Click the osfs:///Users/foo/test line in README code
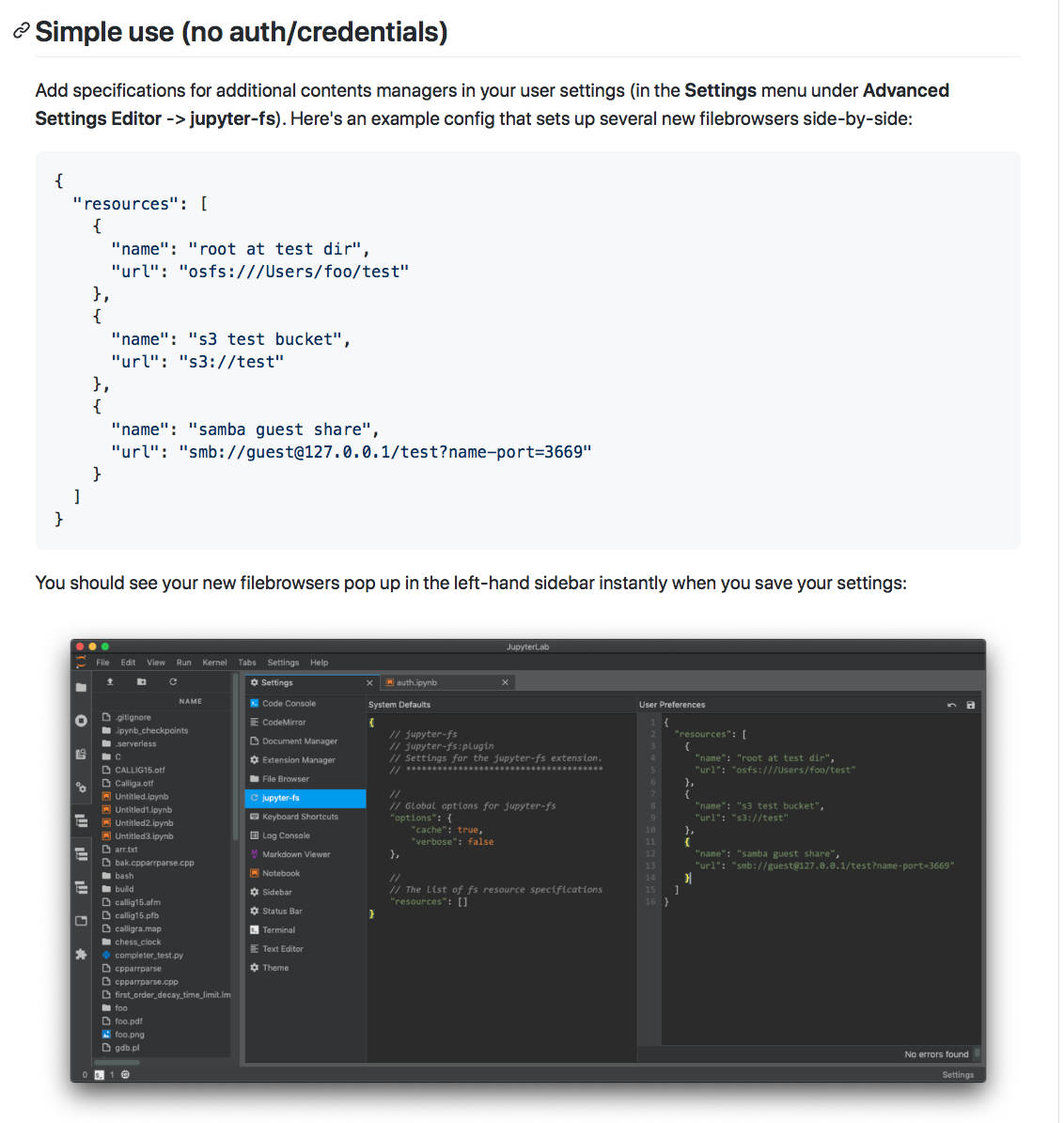1064x1123 pixels. pos(260,272)
